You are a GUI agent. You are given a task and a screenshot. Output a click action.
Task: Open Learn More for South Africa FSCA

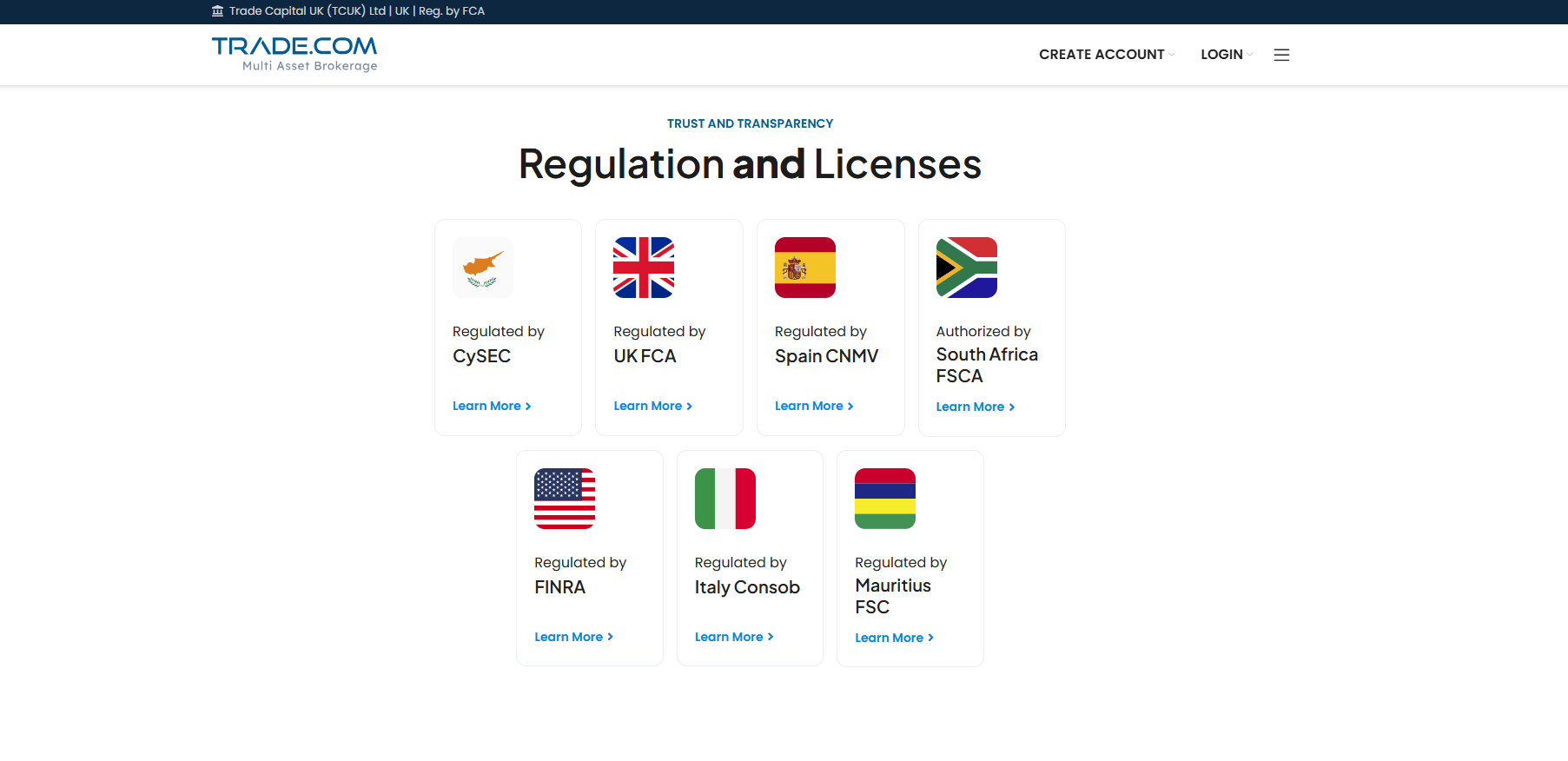pyautogui.click(x=976, y=407)
